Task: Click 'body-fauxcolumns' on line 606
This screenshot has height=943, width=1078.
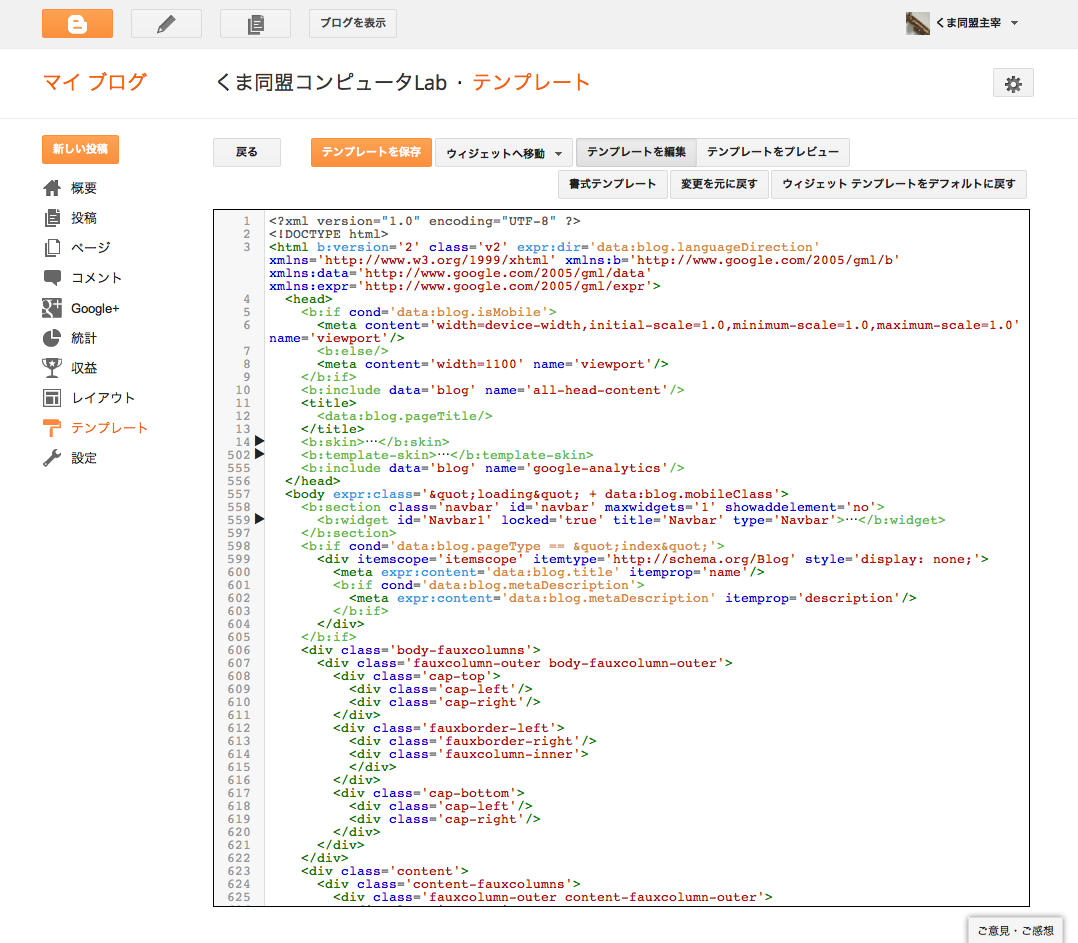Action: click(461, 650)
